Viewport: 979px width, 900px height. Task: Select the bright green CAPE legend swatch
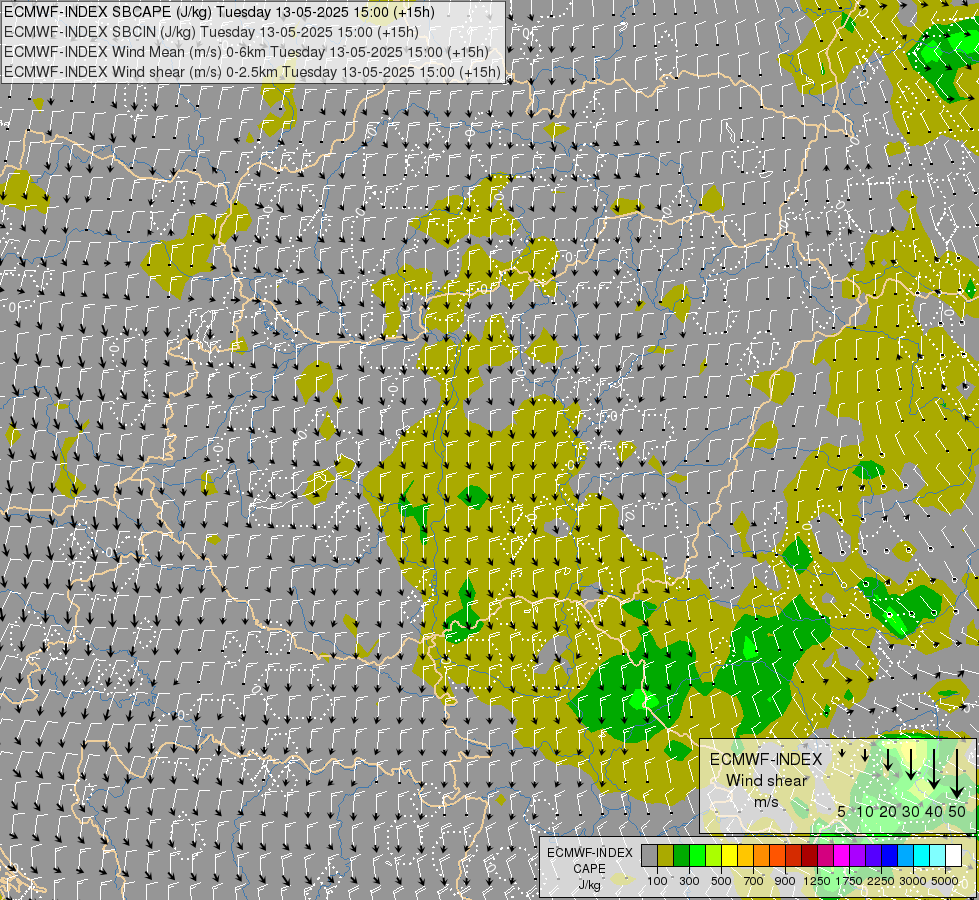[697, 855]
